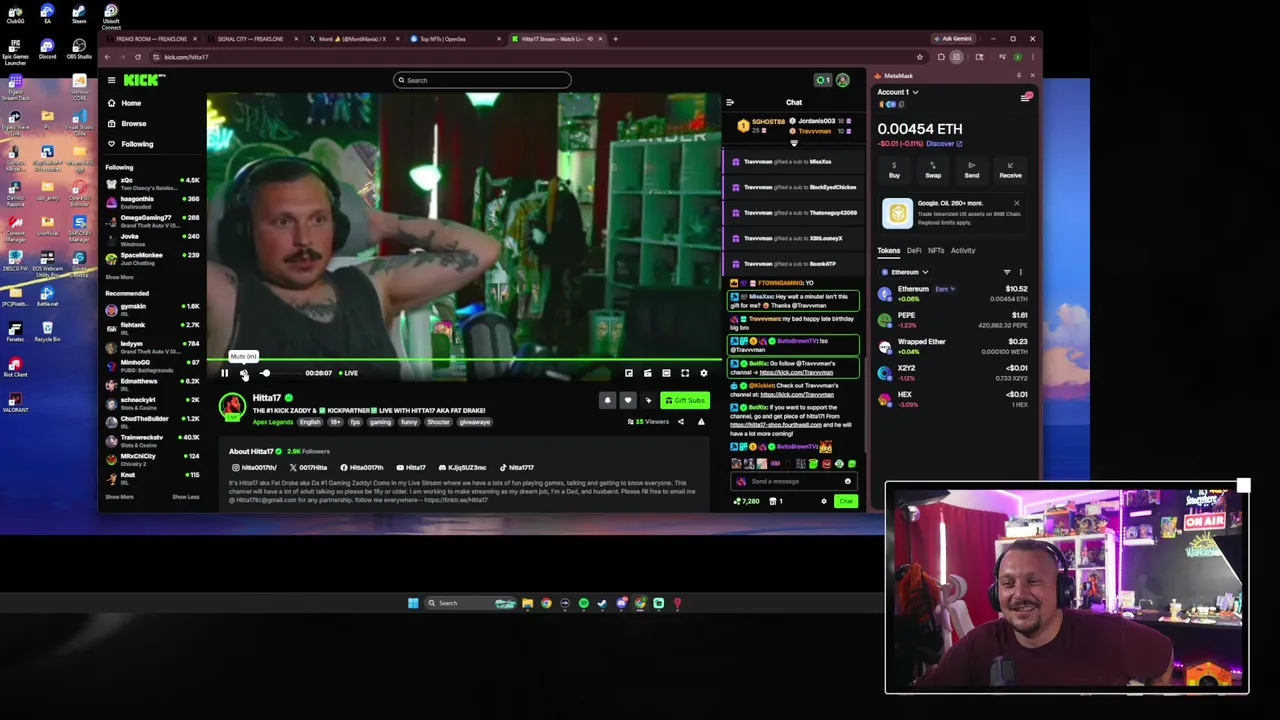Screen dimensions: 1280x720
Task: Open Kick sidebar hamburger menu
Action: point(112,80)
